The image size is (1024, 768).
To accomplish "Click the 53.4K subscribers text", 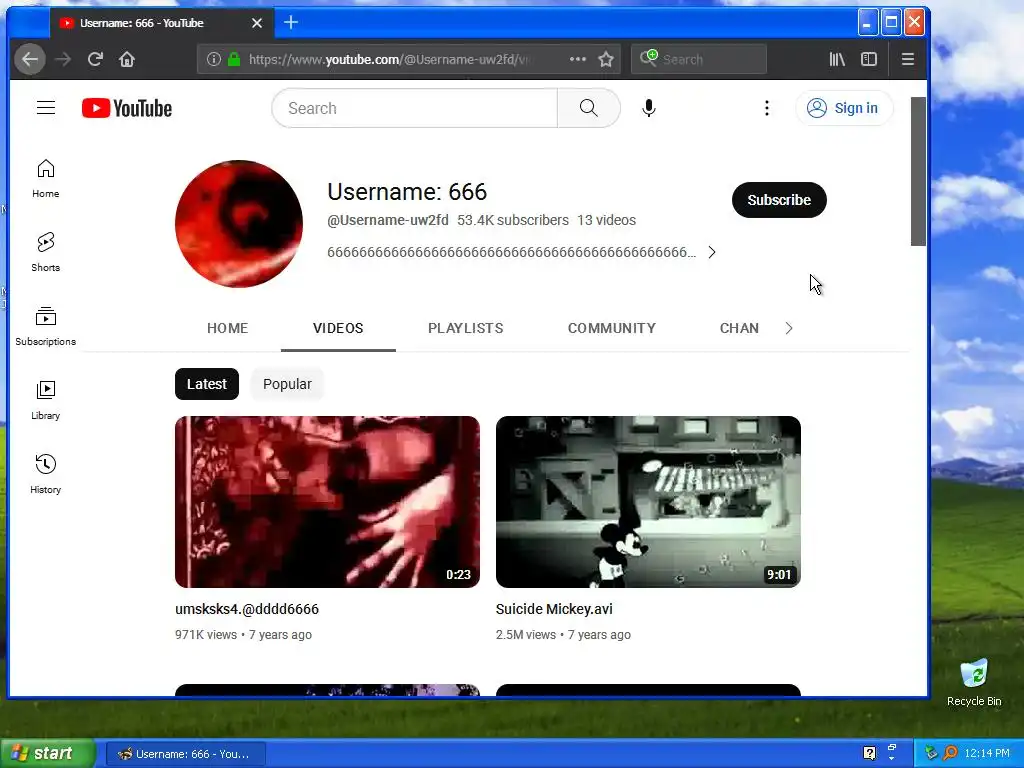I will [513, 220].
